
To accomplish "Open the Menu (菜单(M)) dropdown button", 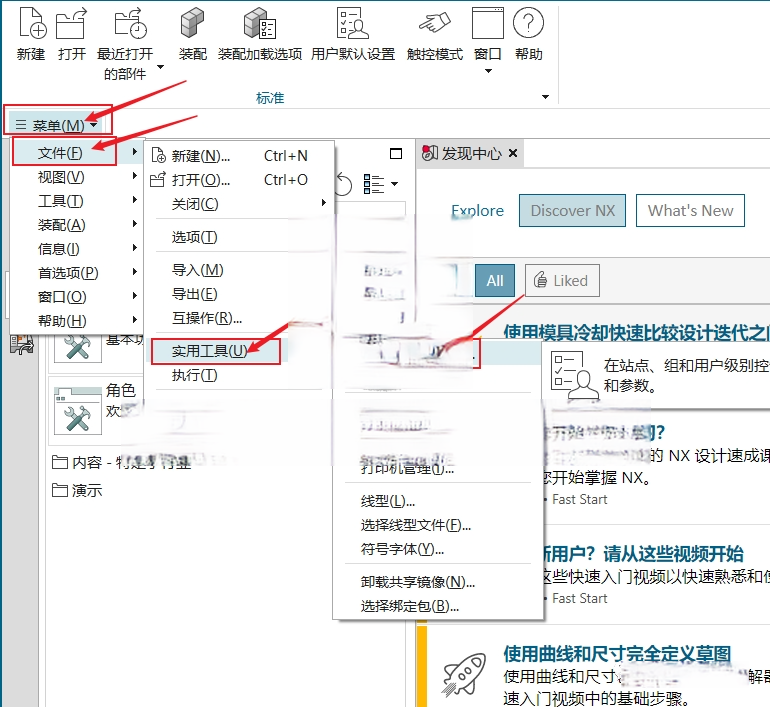I will (58, 125).
